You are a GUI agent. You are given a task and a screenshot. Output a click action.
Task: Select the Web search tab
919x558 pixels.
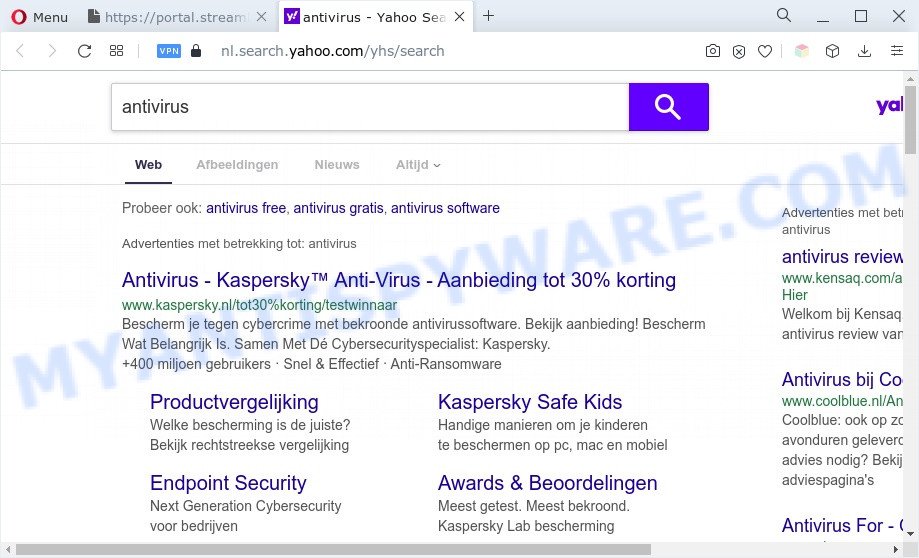pyautogui.click(x=148, y=165)
